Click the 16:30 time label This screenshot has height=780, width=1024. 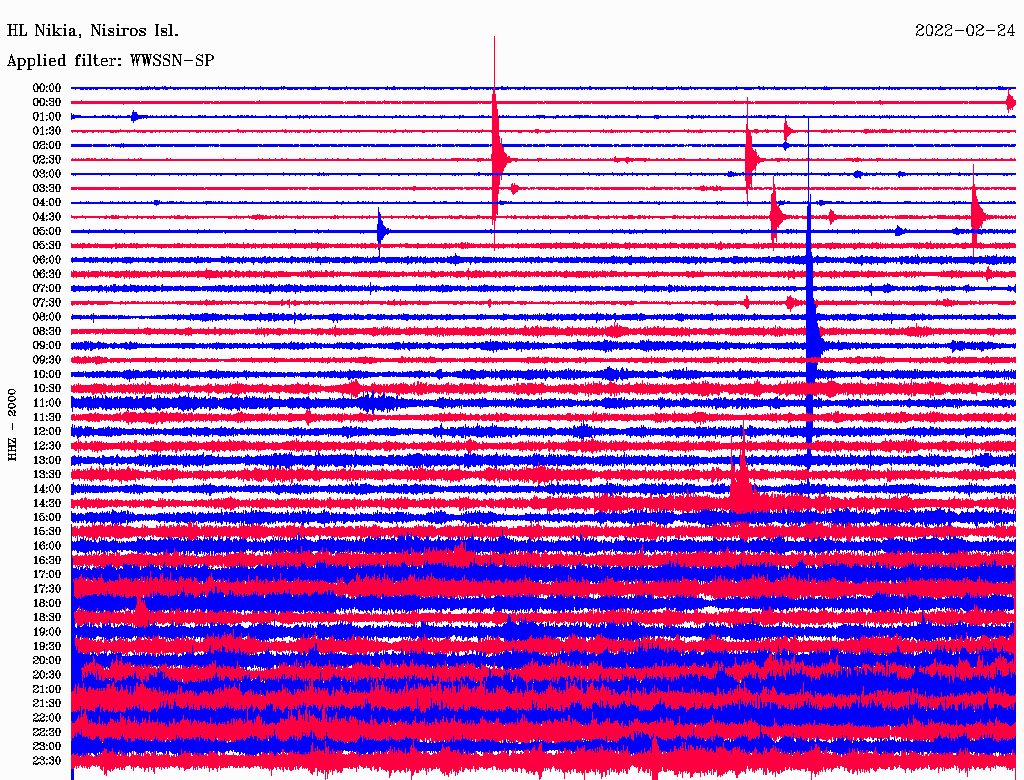click(x=47, y=561)
